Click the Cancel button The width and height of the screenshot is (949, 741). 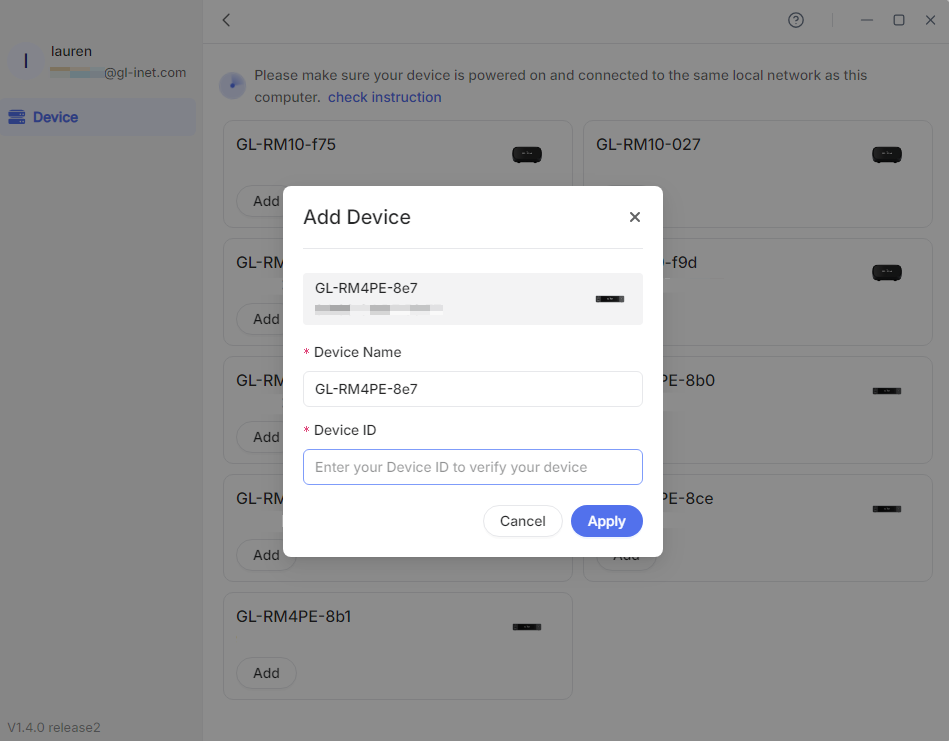(522, 521)
